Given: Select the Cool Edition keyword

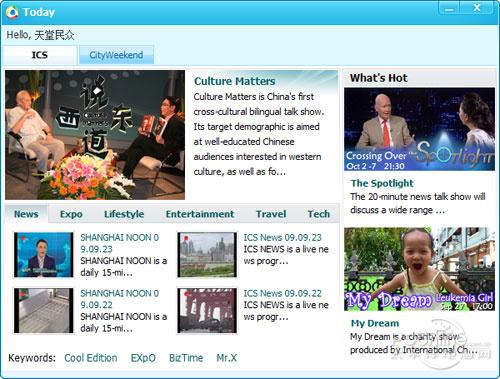Looking at the screenshot, I should 91,358.
